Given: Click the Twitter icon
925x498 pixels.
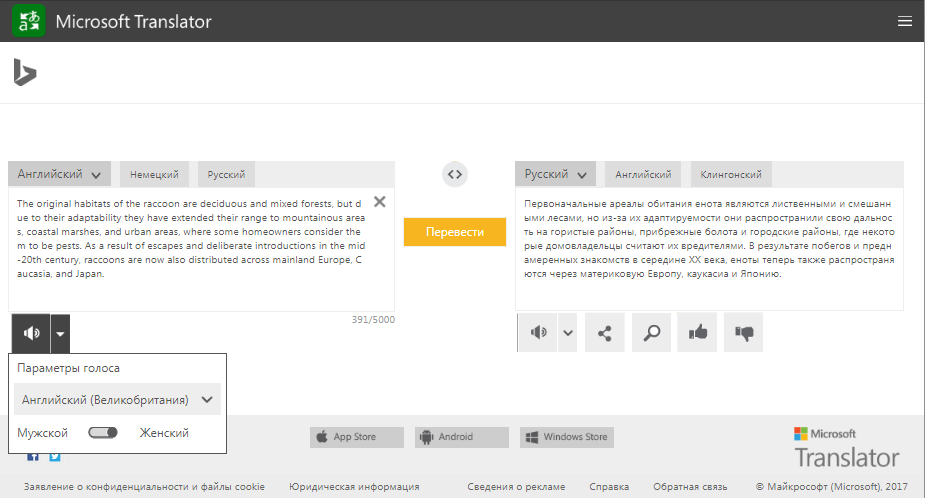Looking at the screenshot, I should (55, 457).
